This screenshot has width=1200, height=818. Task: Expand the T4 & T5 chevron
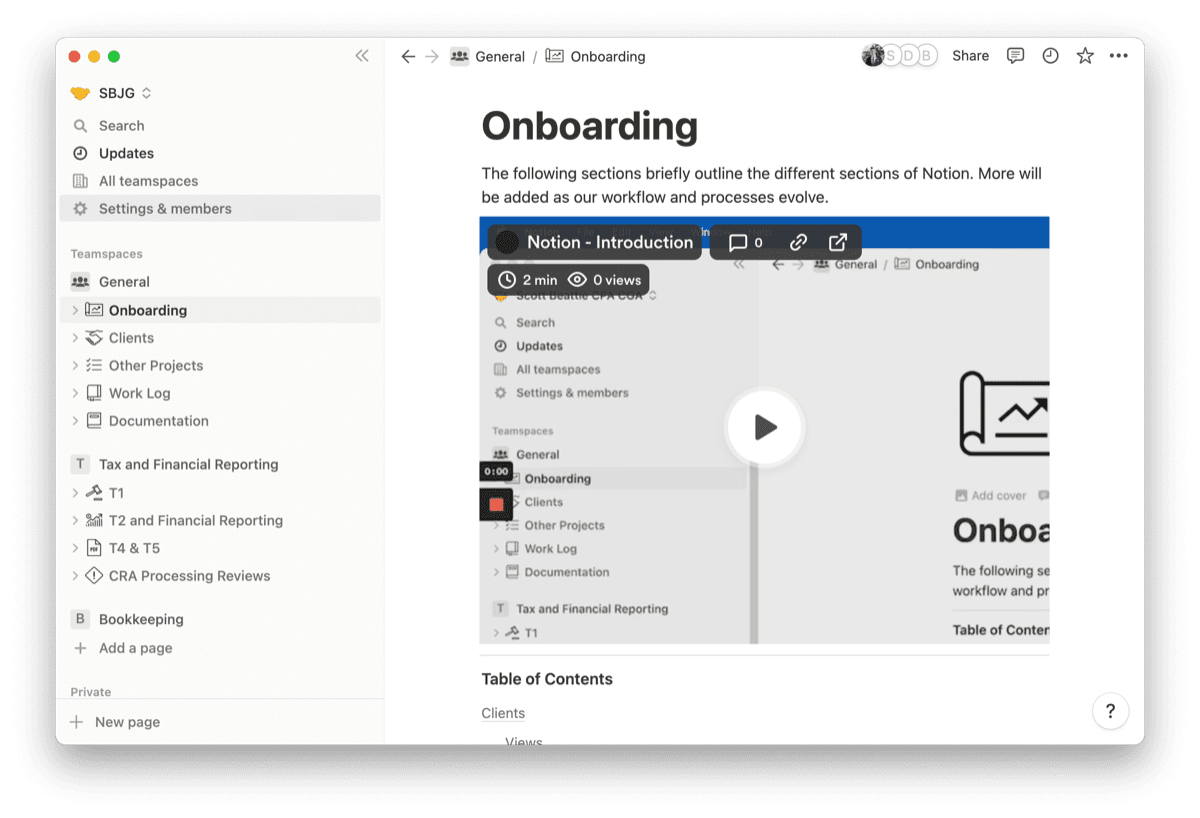75,548
